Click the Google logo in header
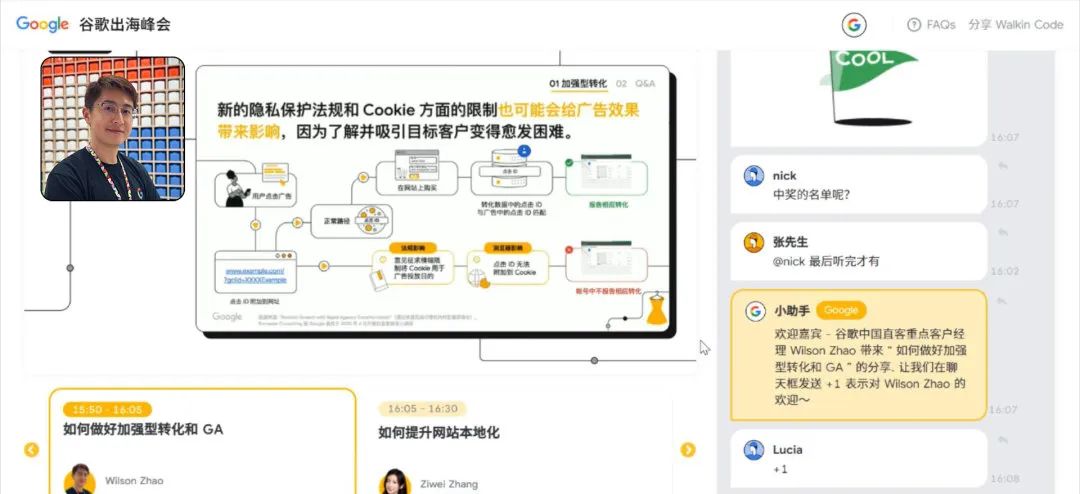The height and width of the screenshot is (494, 1080). click(x=42, y=24)
